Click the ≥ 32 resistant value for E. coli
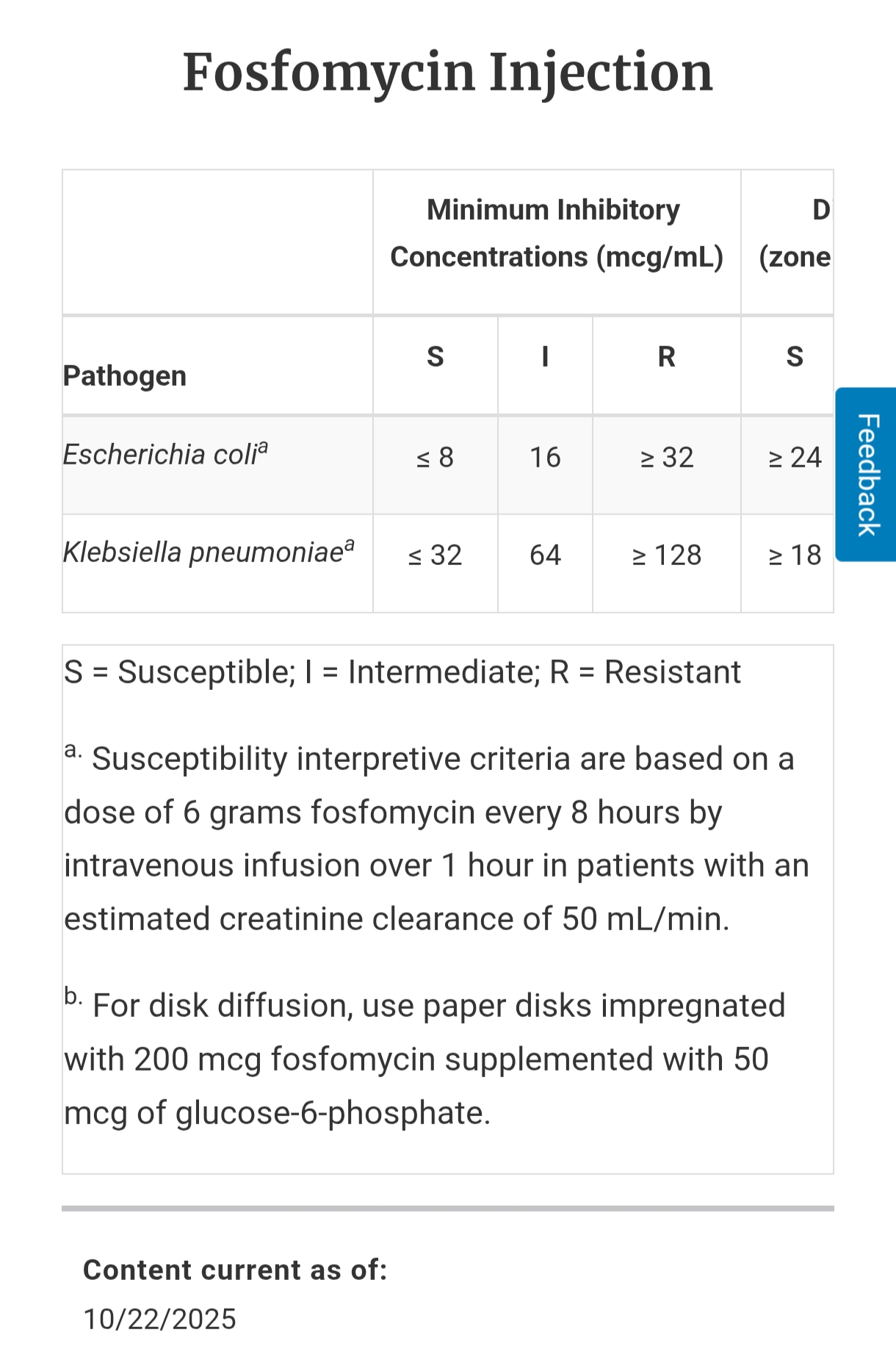 [666, 458]
